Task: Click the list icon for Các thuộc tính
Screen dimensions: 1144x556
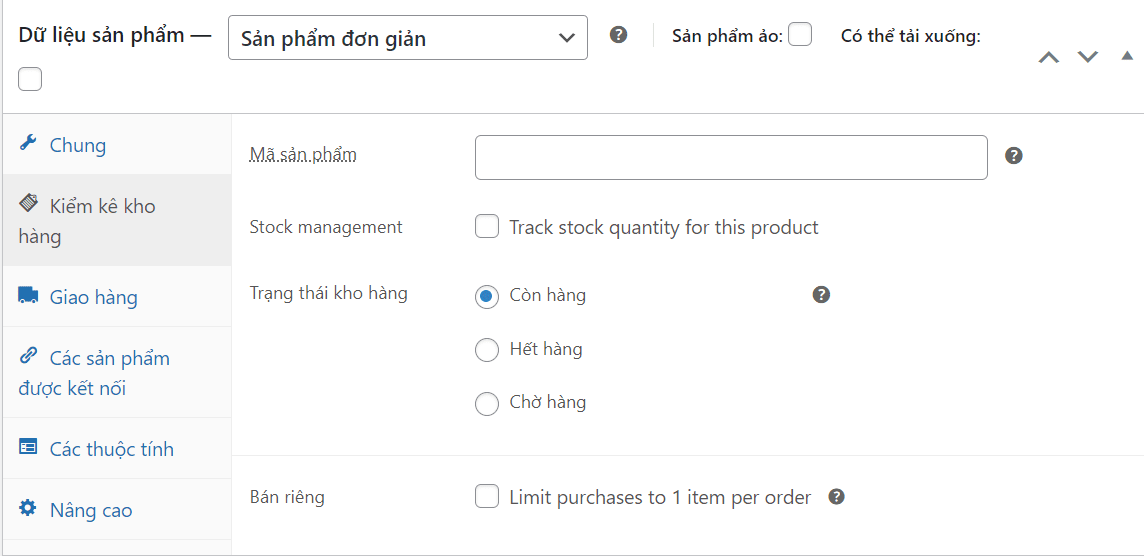Action: [x=28, y=447]
